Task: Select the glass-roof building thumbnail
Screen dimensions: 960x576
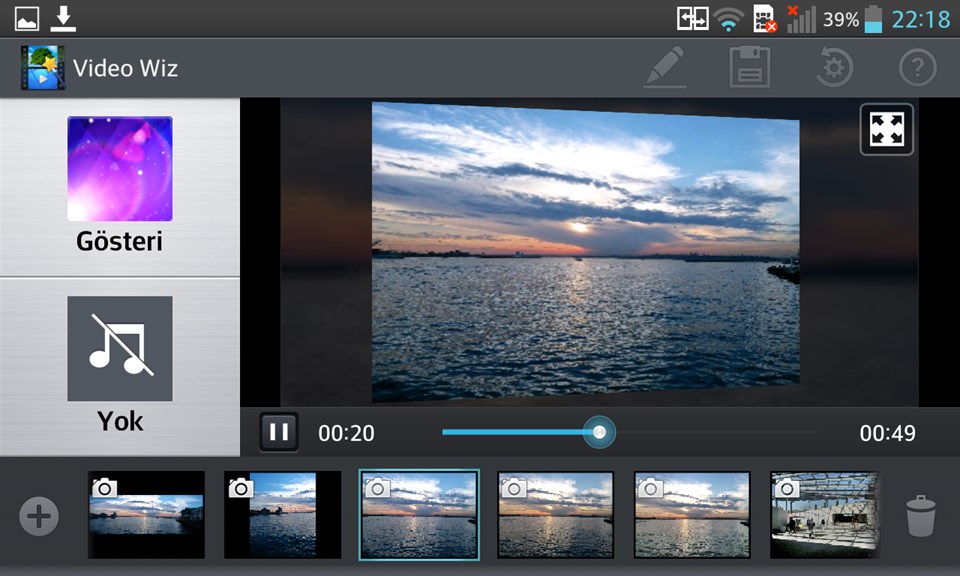Action: pos(825,515)
